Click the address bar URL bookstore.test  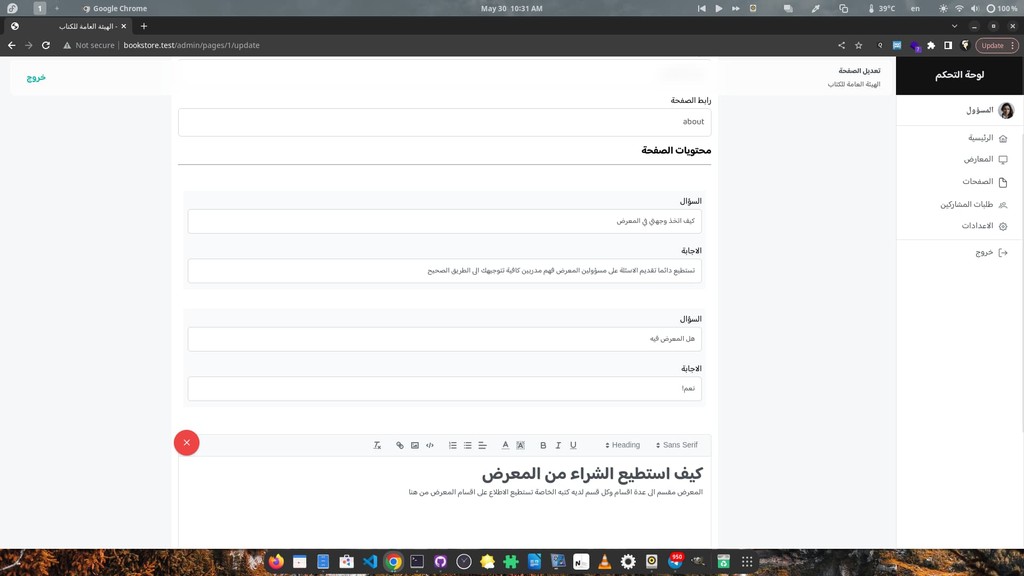[x=191, y=45]
